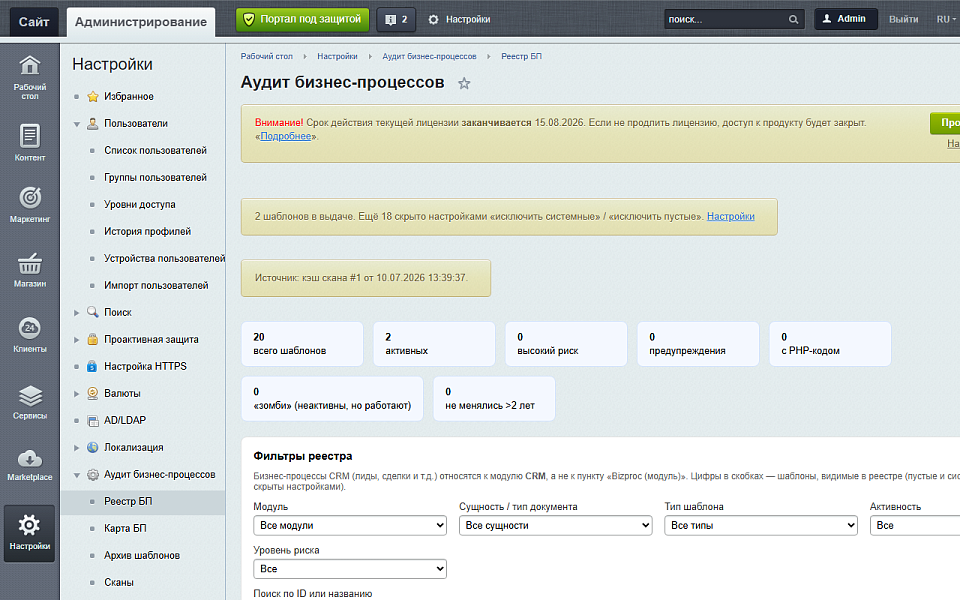Collapse the Пользователи tree section

[x=77, y=124]
